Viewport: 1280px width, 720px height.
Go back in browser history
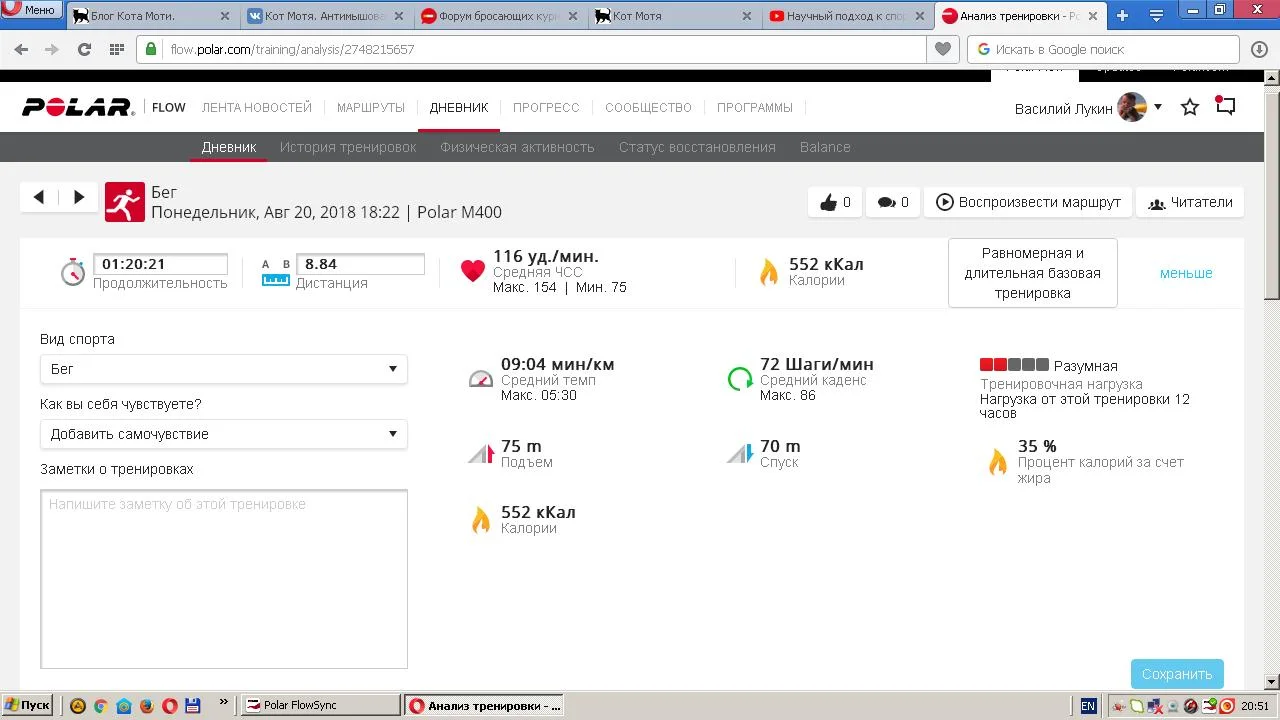click(x=21, y=49)
